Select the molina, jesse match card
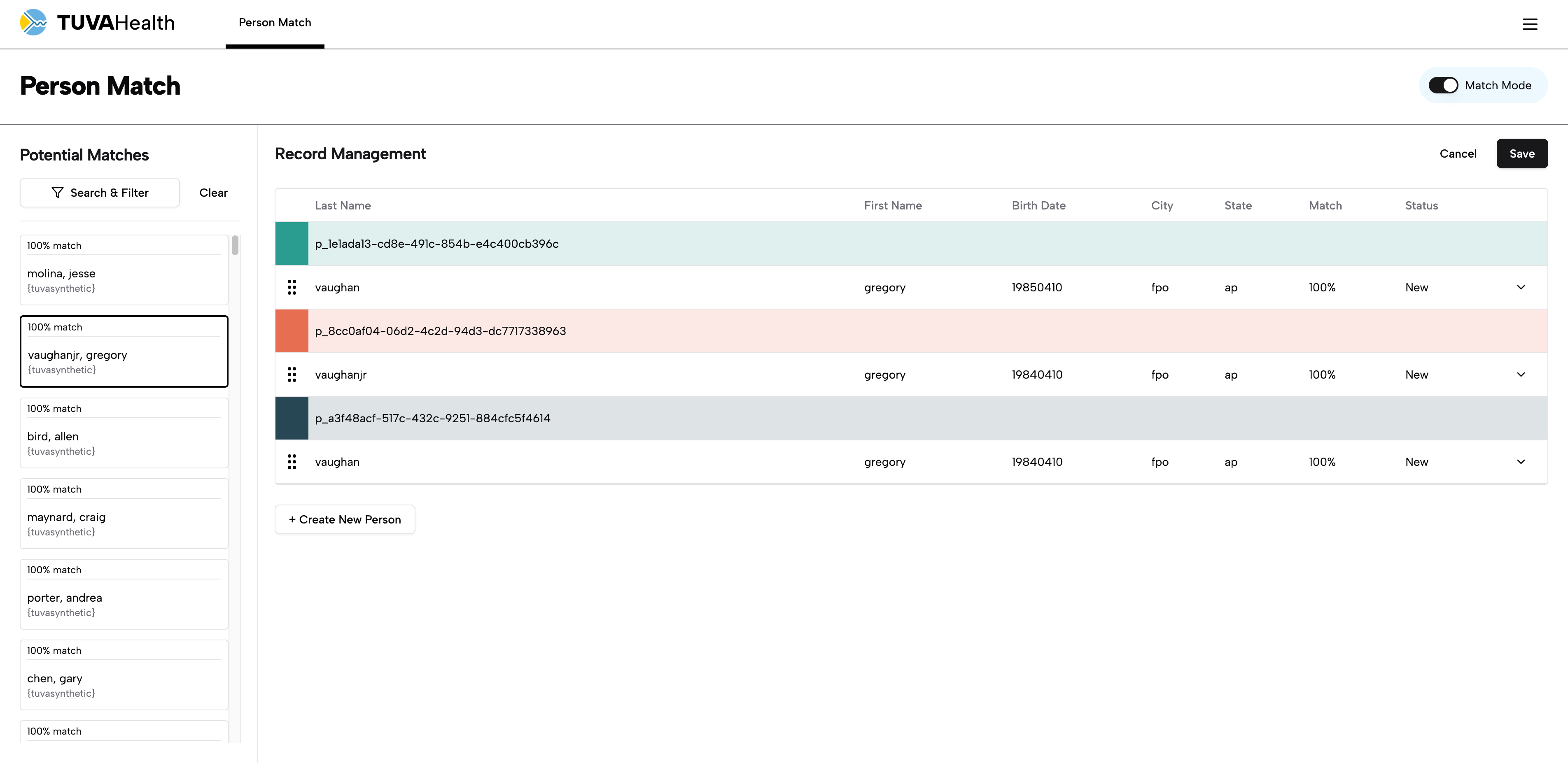1568x763 pixels. (124, 270)
